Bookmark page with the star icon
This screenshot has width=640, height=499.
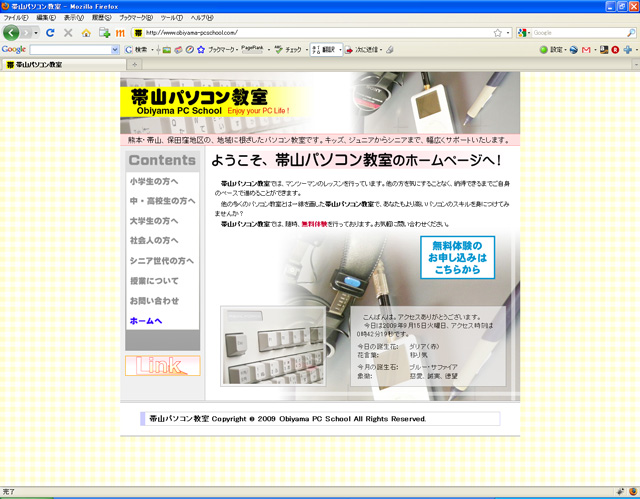tap(497, 33)
